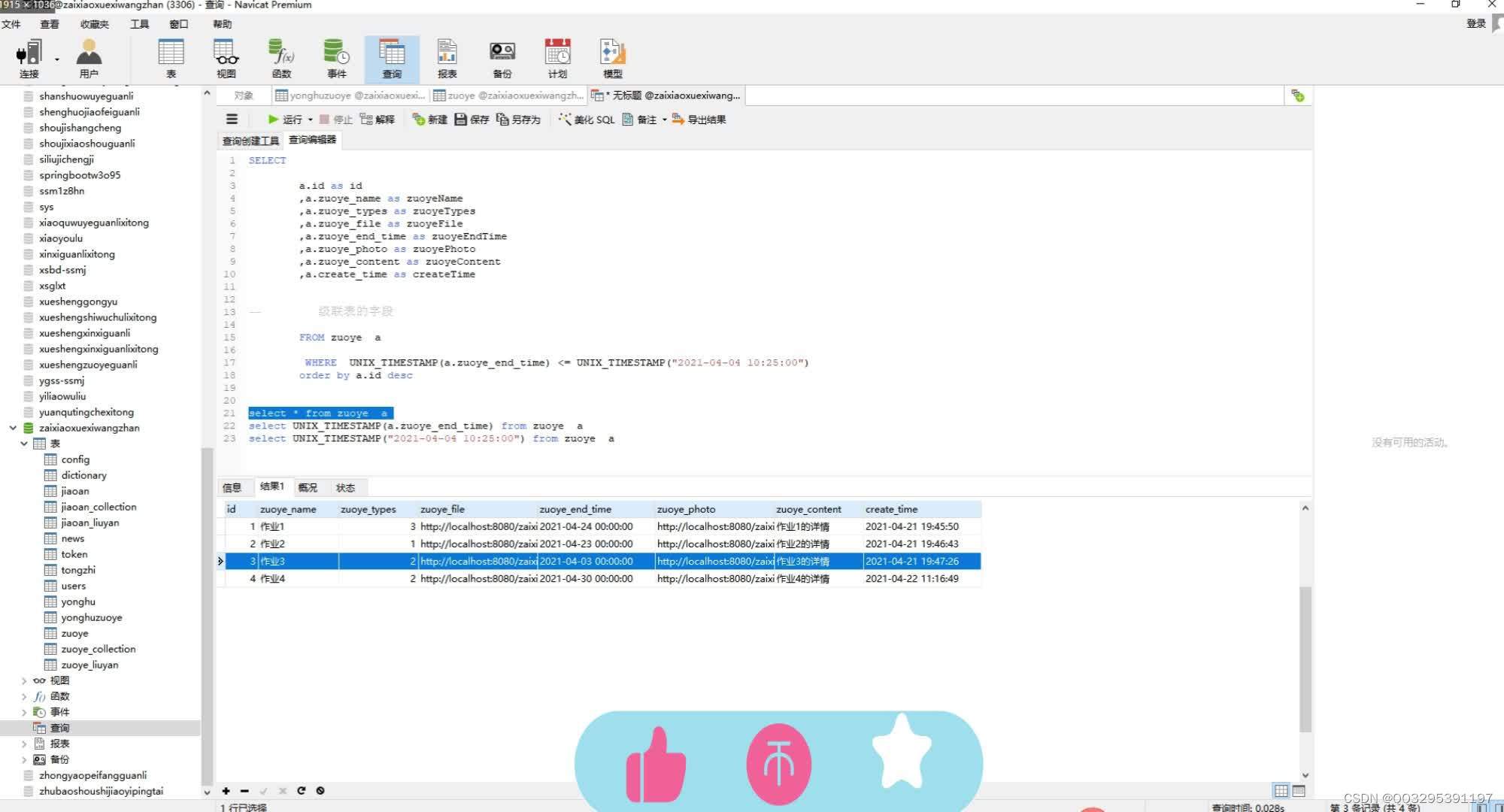Click the 另存为 save-as menu item

pyautogui.click(x=519, y=120)
